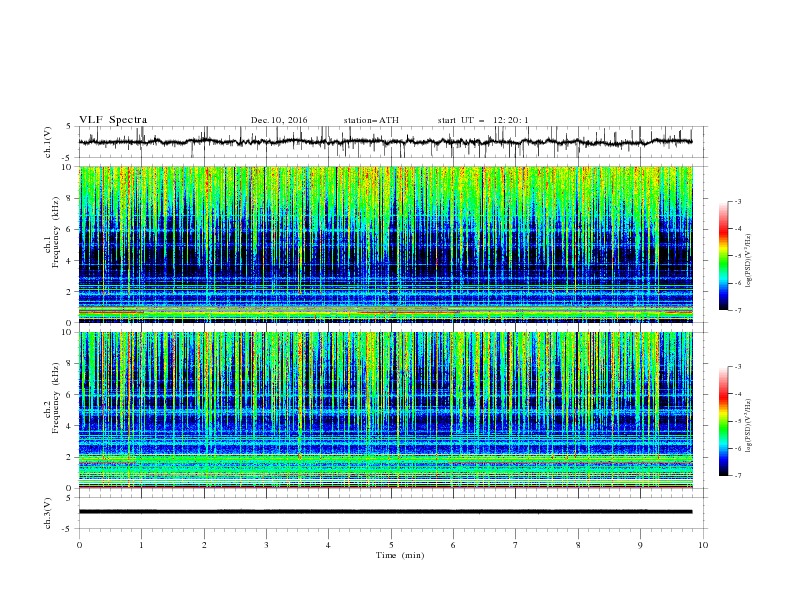
Task: Select the ch.1 spectrogram color scale bar
Action: pyautogui.click(x=723, y=256)
